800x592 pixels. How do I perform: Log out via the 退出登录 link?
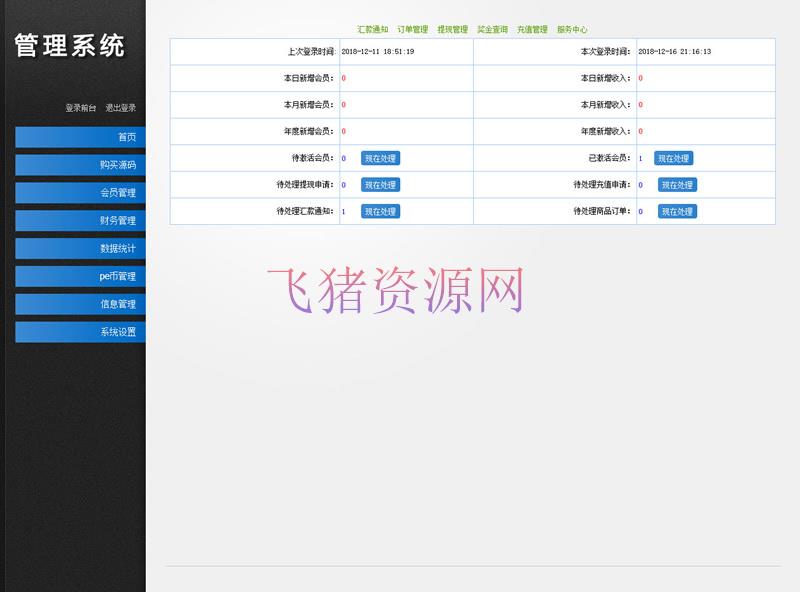pos(120,108)
